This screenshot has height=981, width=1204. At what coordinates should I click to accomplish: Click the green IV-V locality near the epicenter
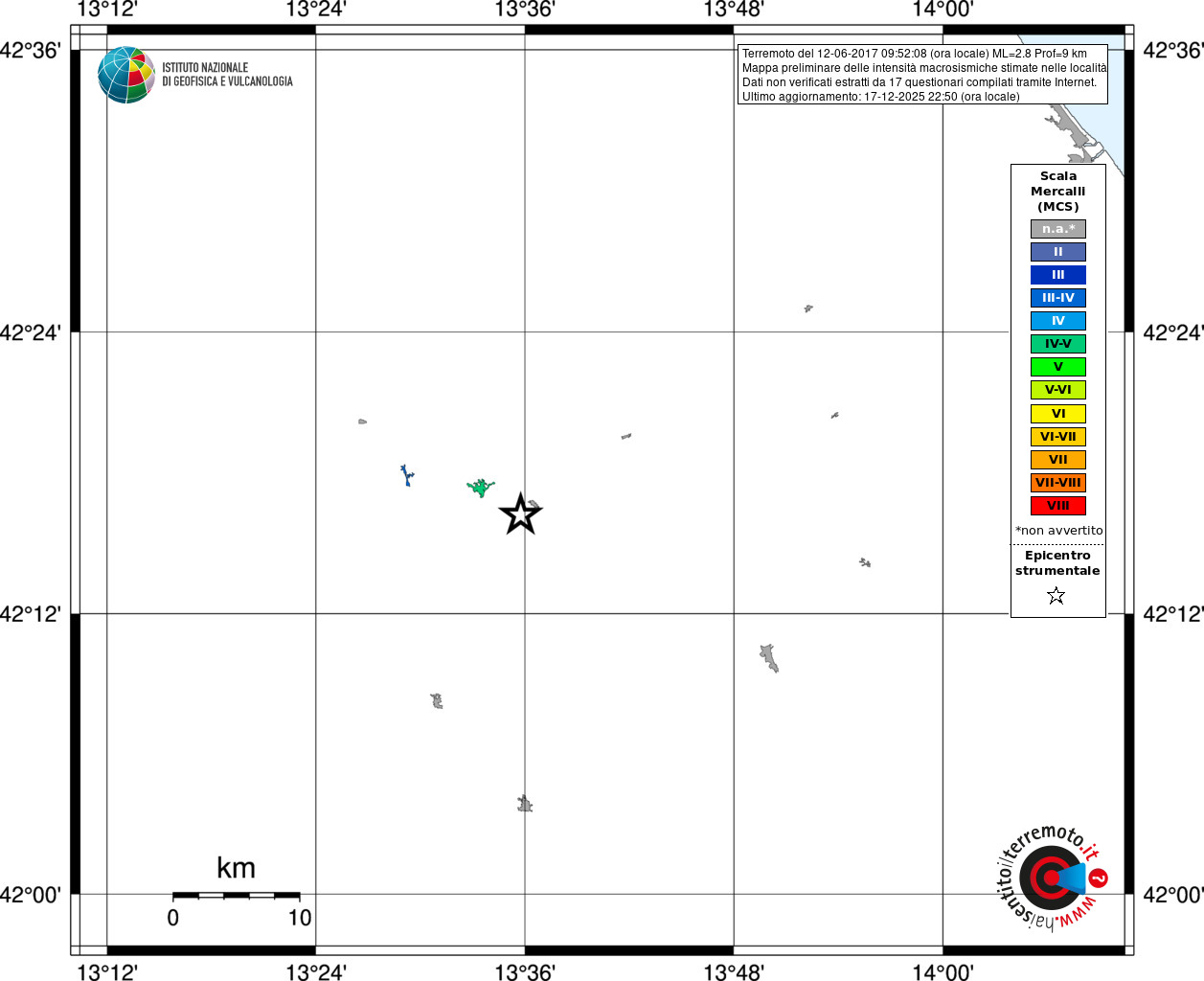pyautogui.click(x=480, y=488)
